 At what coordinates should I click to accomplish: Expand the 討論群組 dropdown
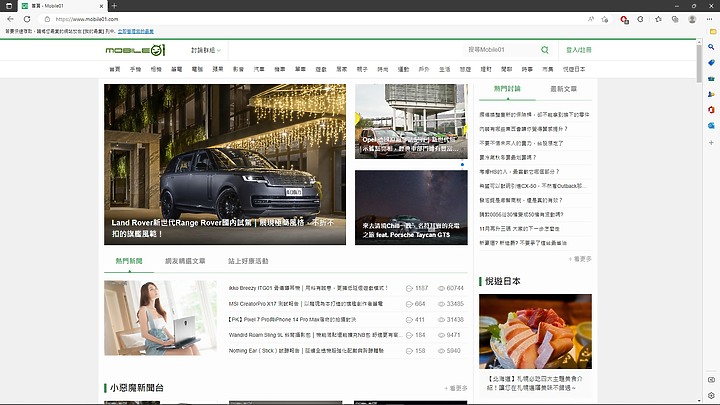coord(206,50)
